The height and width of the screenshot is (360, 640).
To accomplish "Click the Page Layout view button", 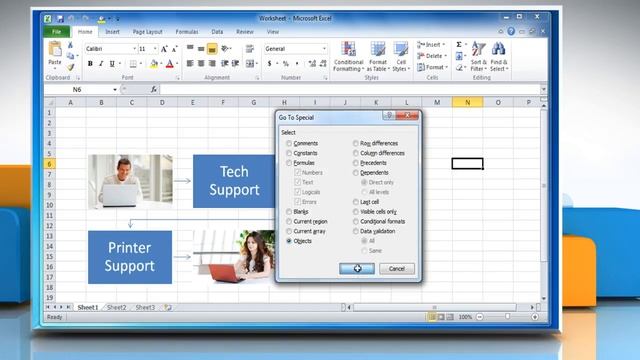I will coord(441,317).
